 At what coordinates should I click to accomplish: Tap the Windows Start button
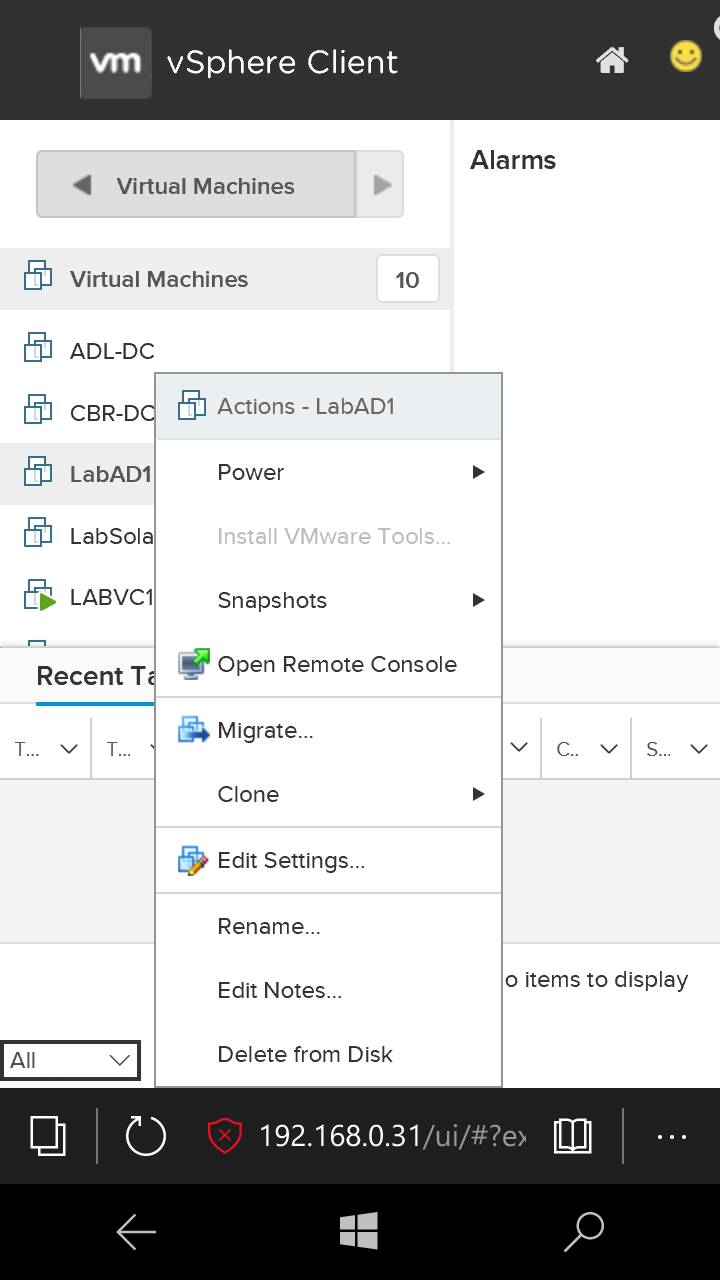pos(359,1231)
